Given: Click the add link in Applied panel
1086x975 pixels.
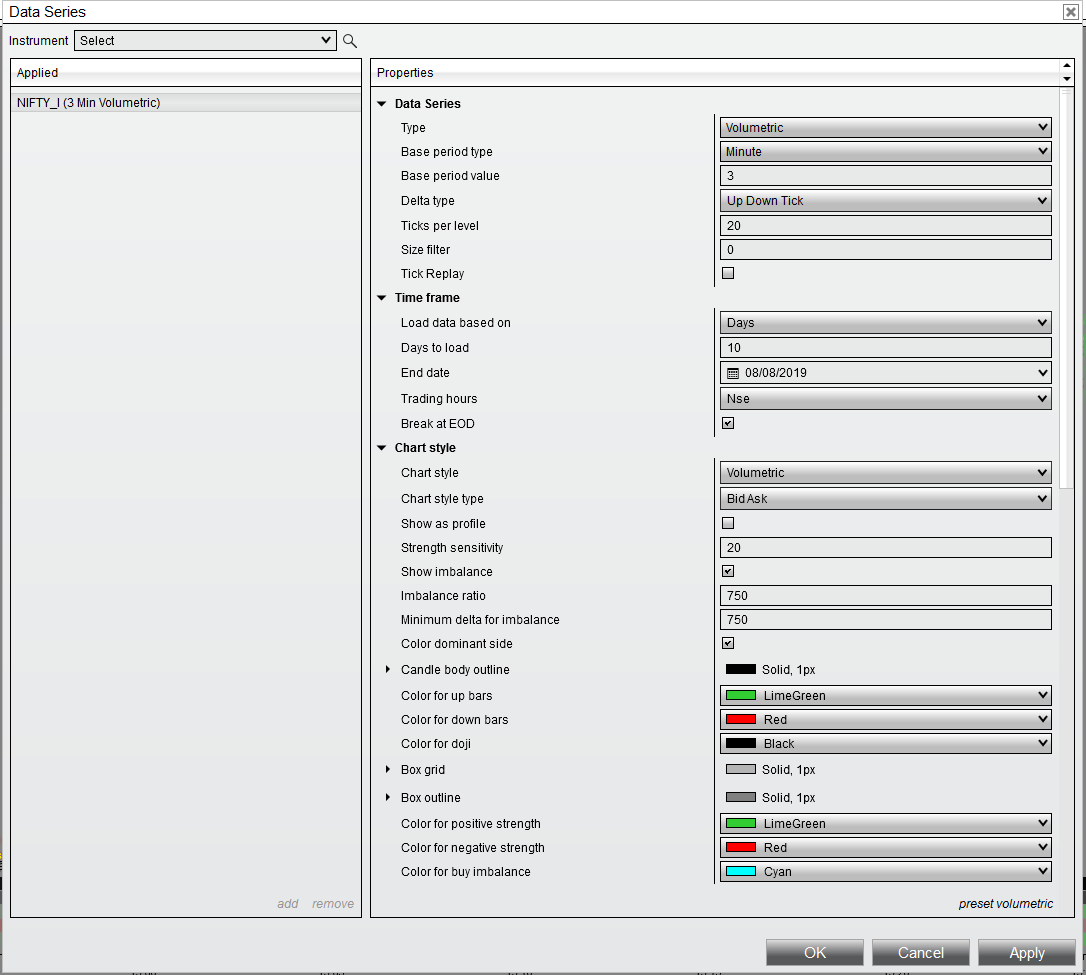Looking at the screenshot, I should 287,904.
